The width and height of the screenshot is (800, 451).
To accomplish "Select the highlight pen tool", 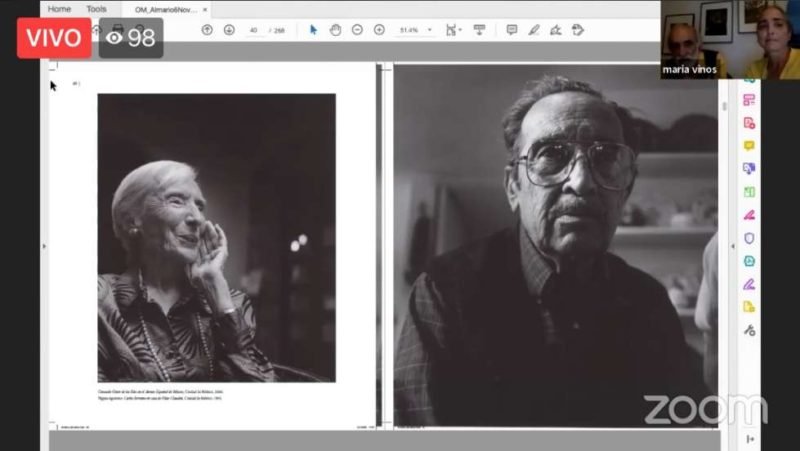I will point(534,30).
